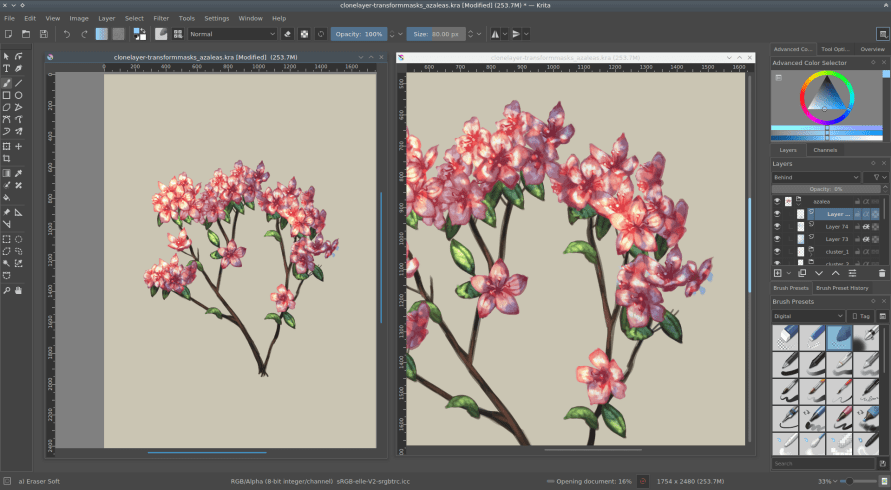Screen dimensions: 891x490
Task: Select the Fill bucket tool
Action: click(x=6, y=197)
